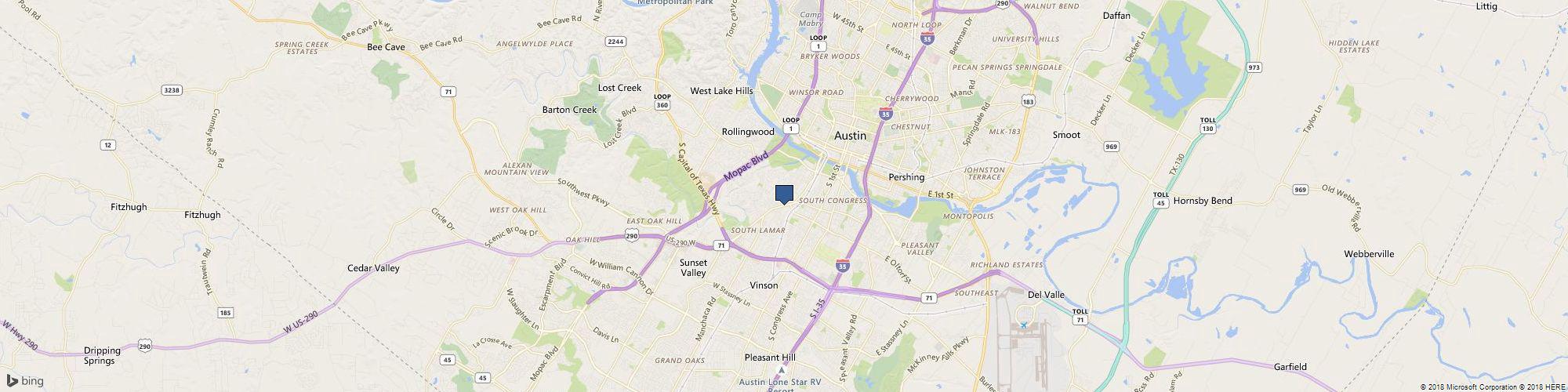Click the Hornsby Bend label

pyautogui.click(x=1203, y=201)
